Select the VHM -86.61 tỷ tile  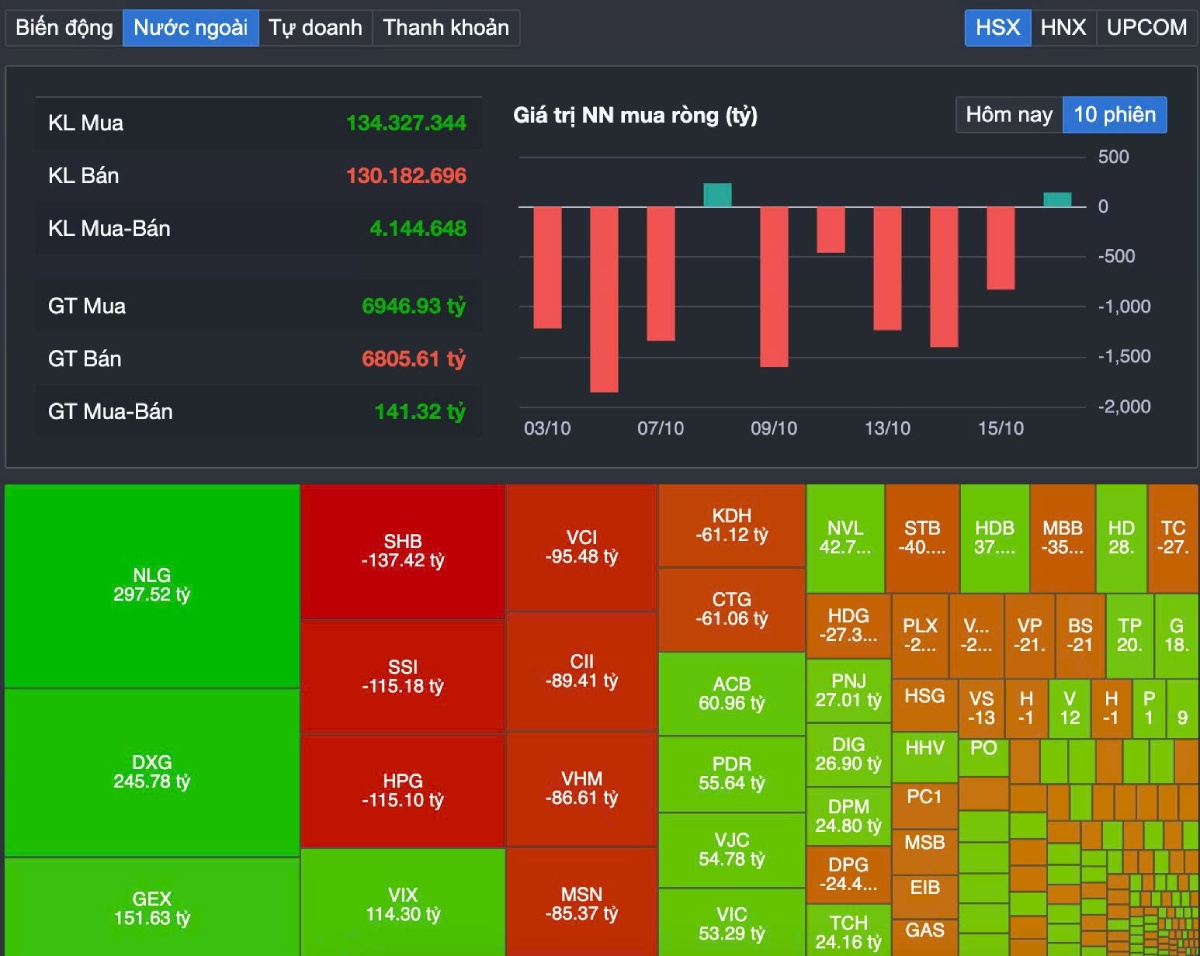tap(581, 789)
